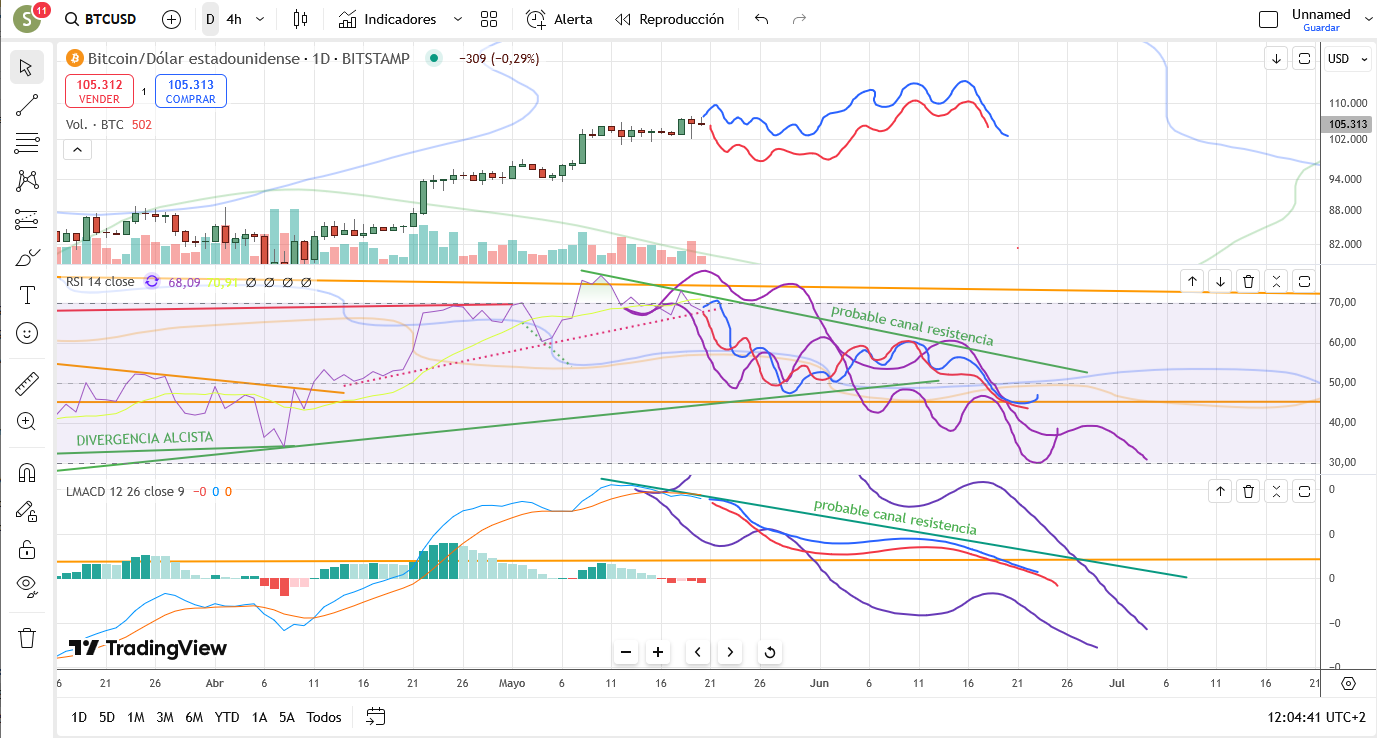Select the 3M date range
The width and height of the screenshot is (1377, 738).
click(x=165, y=717)
